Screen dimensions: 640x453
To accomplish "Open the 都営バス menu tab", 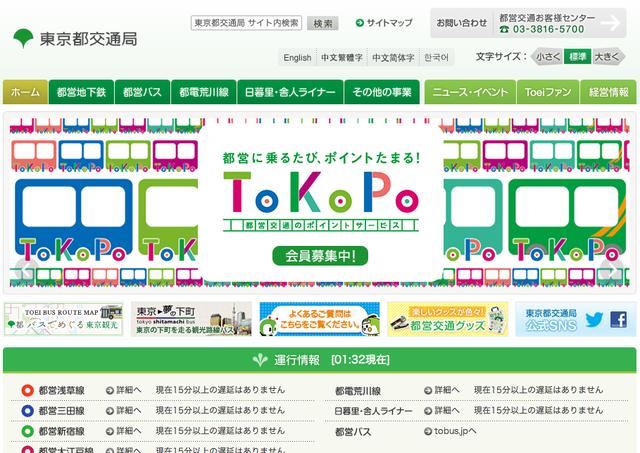I will tap(142, 92).
